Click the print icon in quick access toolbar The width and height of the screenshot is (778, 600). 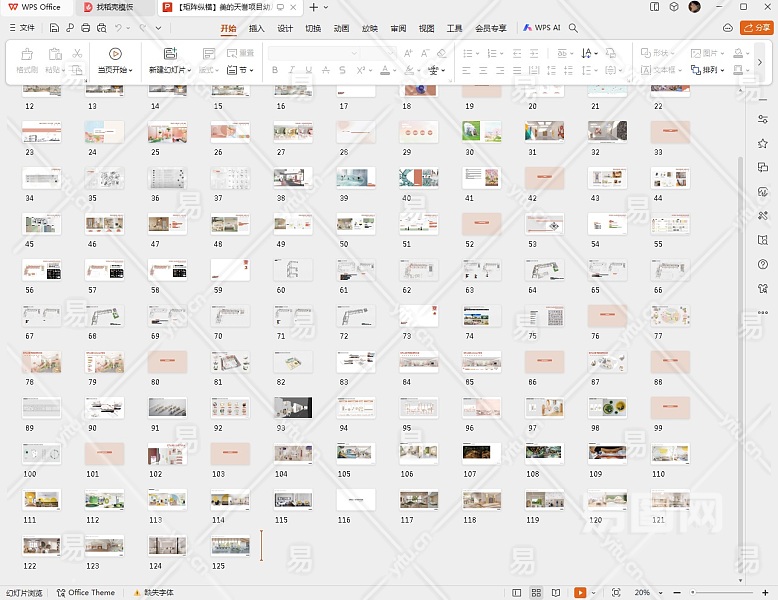86,28
